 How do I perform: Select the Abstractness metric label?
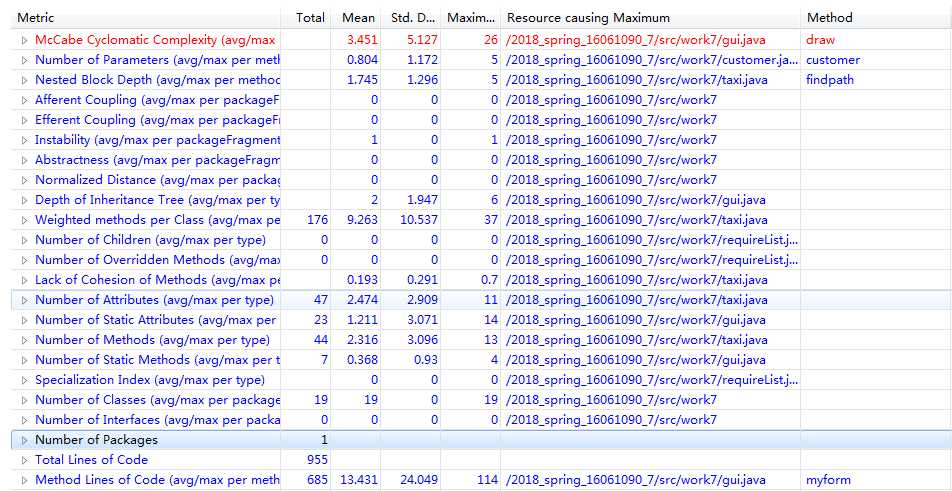tap(158, 160)
